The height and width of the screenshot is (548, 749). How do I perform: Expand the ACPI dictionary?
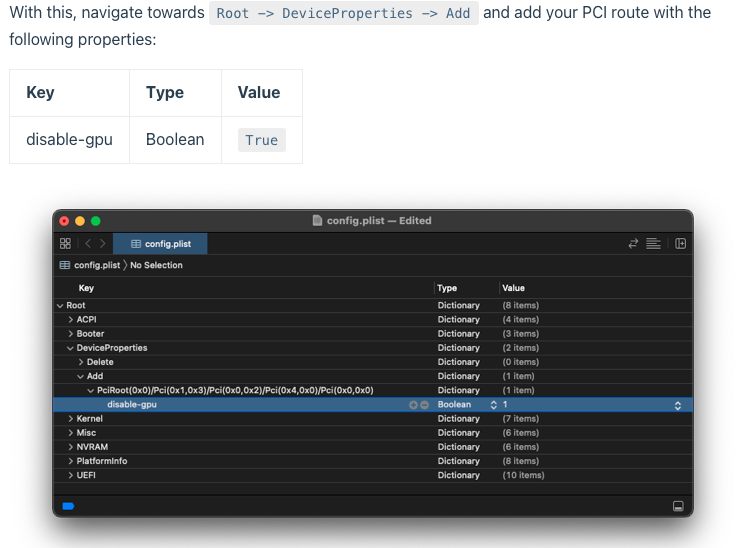point(71,320)
